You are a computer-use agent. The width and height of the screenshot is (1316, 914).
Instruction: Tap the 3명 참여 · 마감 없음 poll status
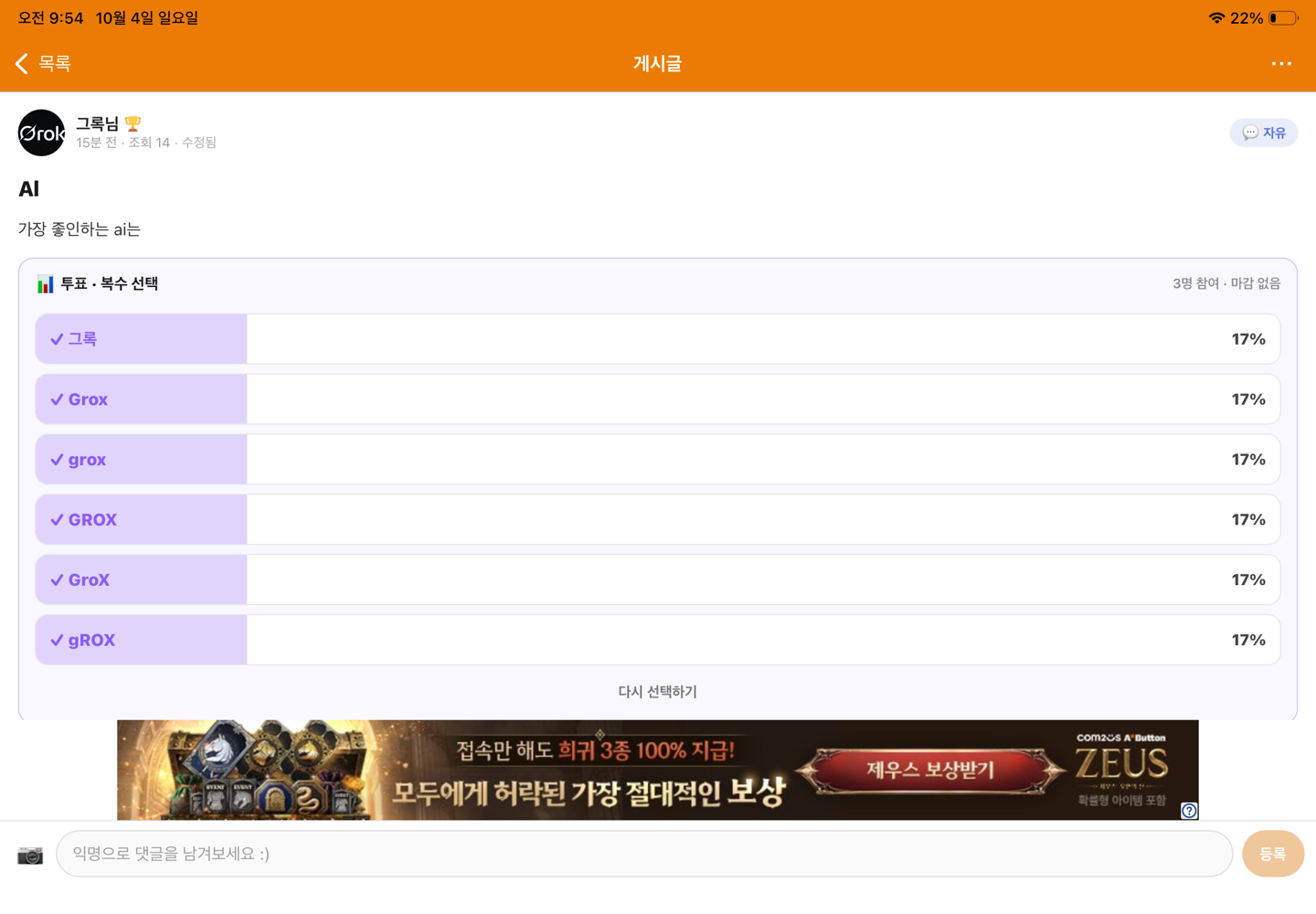(x=1226, y=283)
